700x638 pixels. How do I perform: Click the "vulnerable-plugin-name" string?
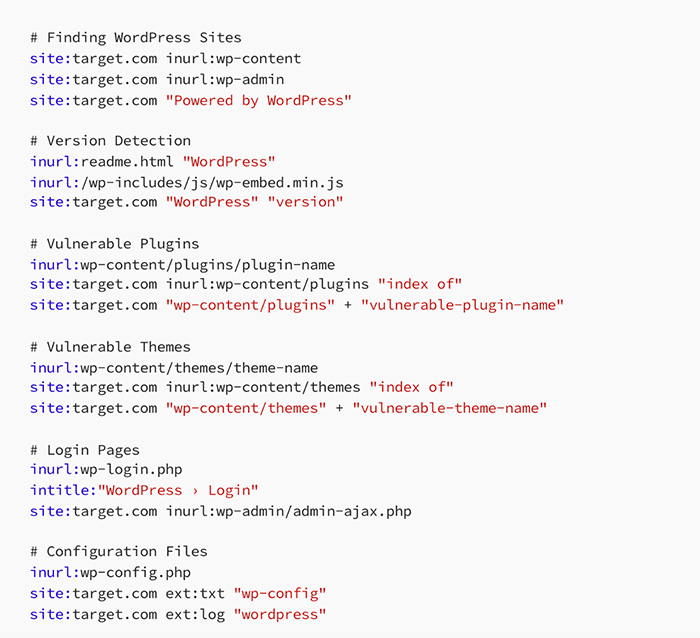click(462, 306)
